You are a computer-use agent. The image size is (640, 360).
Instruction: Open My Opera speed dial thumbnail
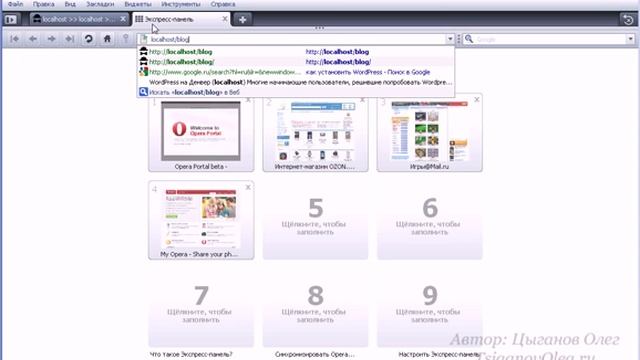201,220
